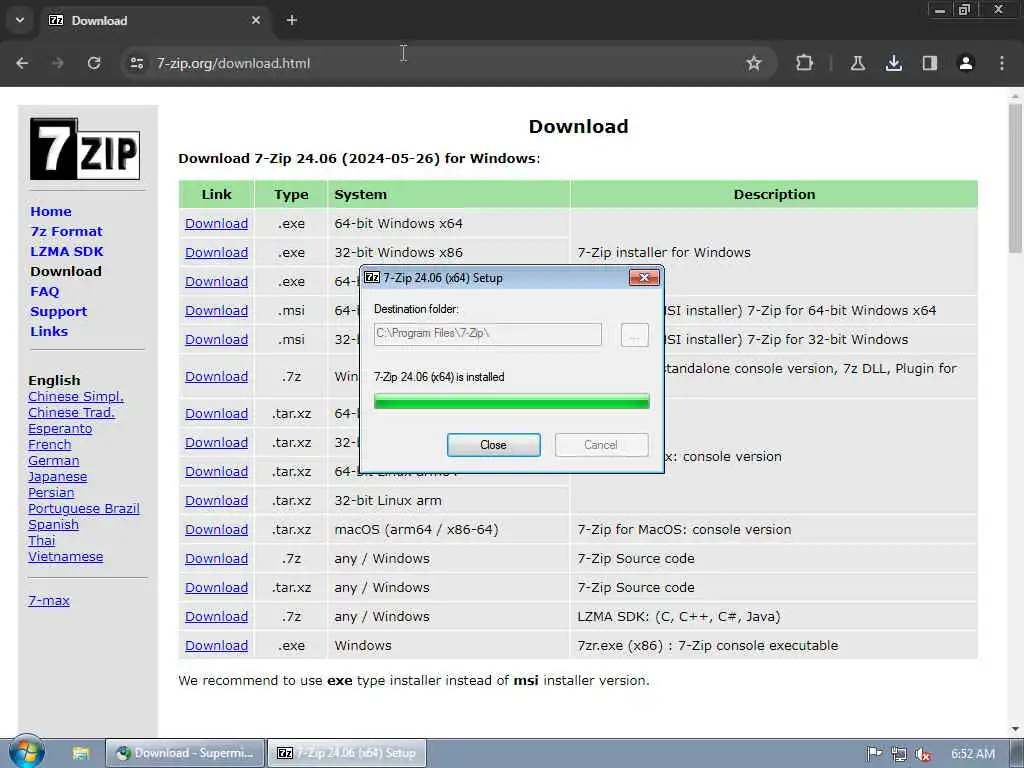Click the taskbar clock showing 6:52 AM
Image resolution: width=1024 pixels, height=768 pixels.
tap(973, 754)
